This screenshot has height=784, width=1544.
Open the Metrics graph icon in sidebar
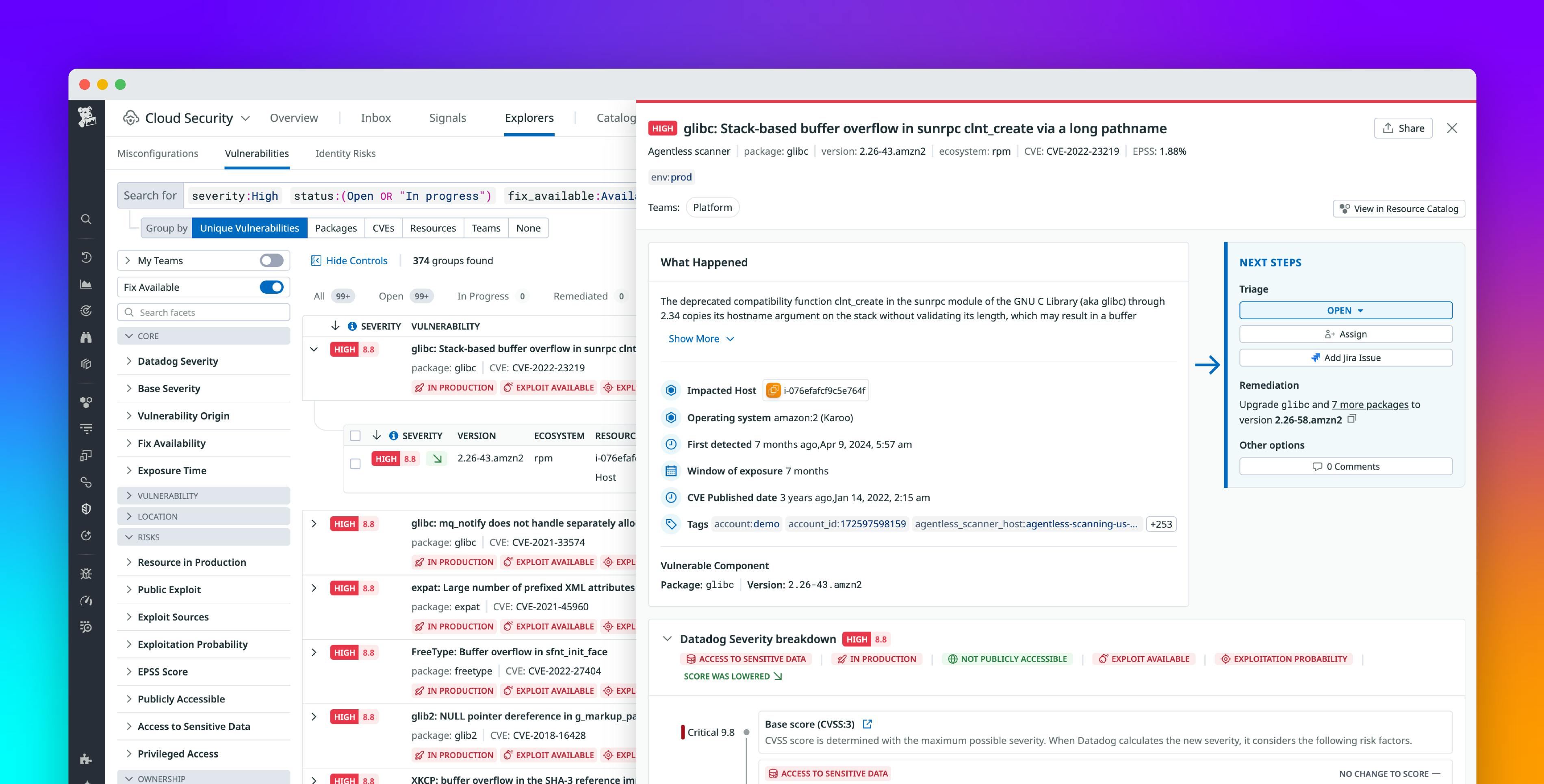[86, 284]
